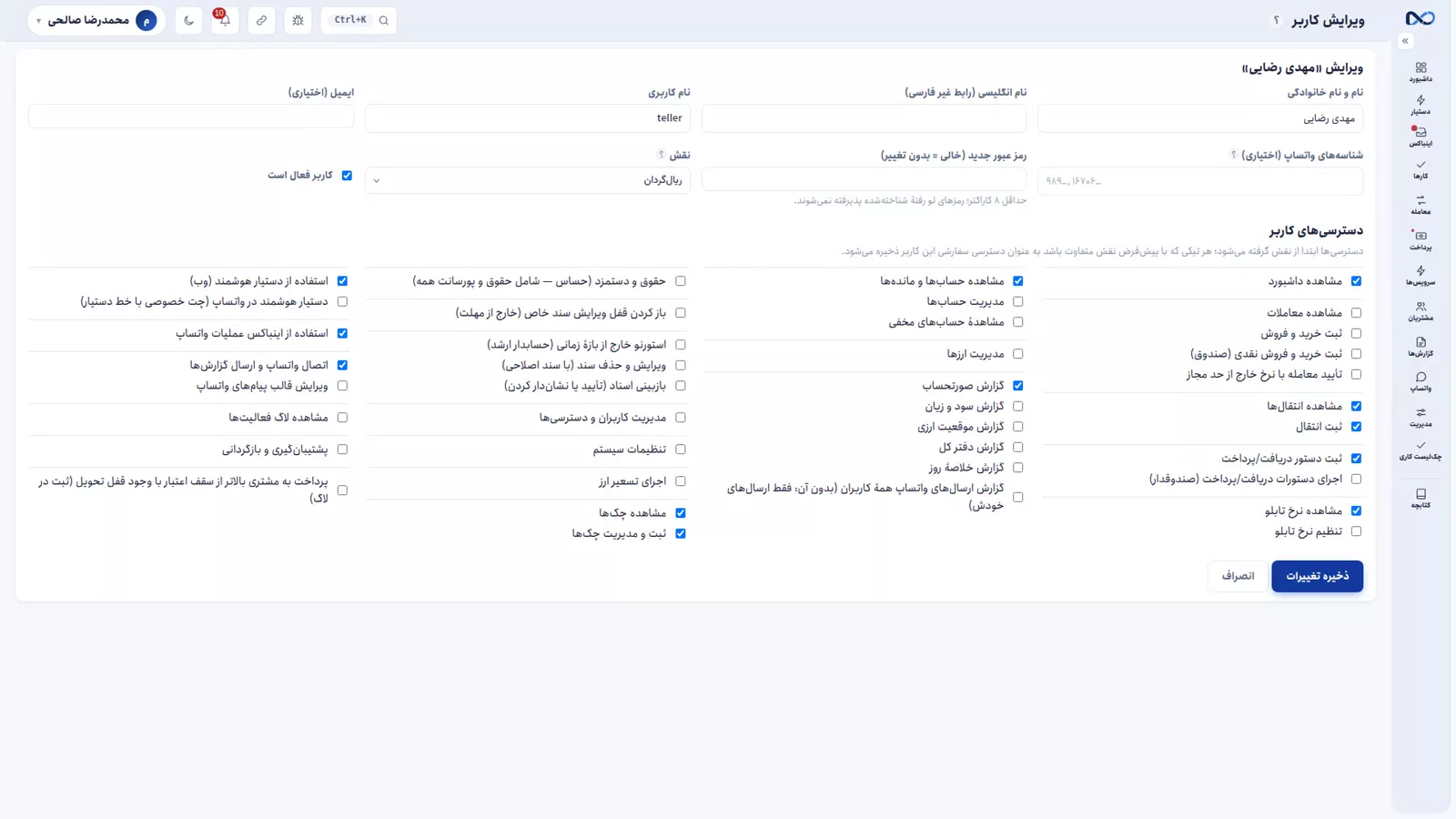Enable تنظیمات سیستم checkbox
The width and height of the screenshot is (1456, 819).
680,450
